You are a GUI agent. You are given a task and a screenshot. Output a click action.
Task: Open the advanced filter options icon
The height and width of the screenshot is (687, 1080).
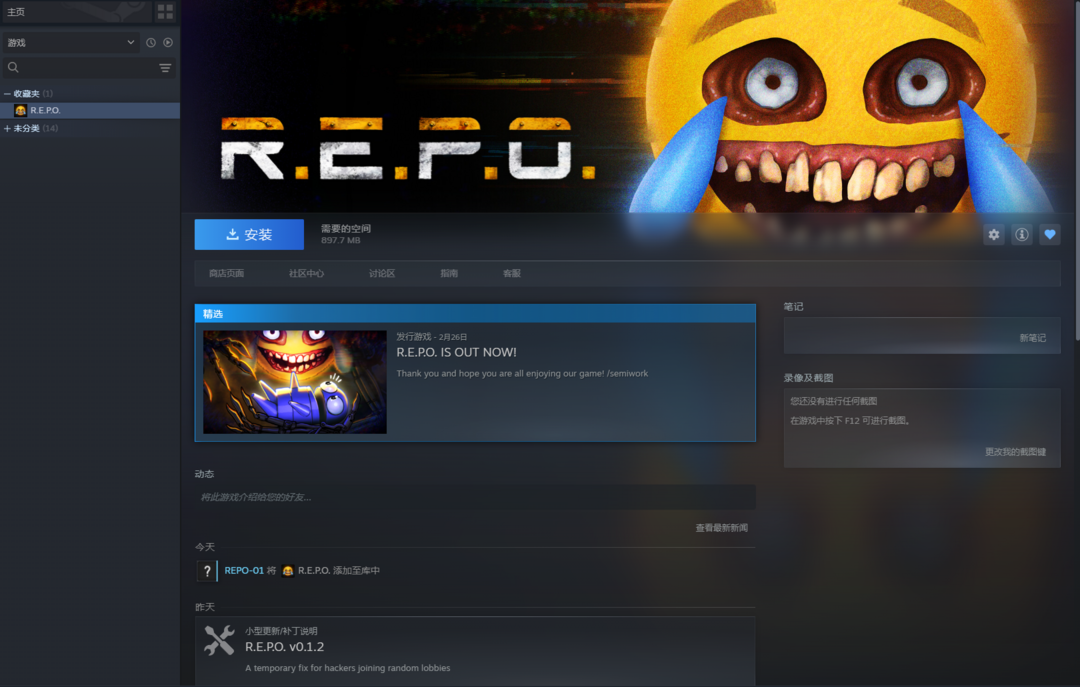(x=165, y=68)
